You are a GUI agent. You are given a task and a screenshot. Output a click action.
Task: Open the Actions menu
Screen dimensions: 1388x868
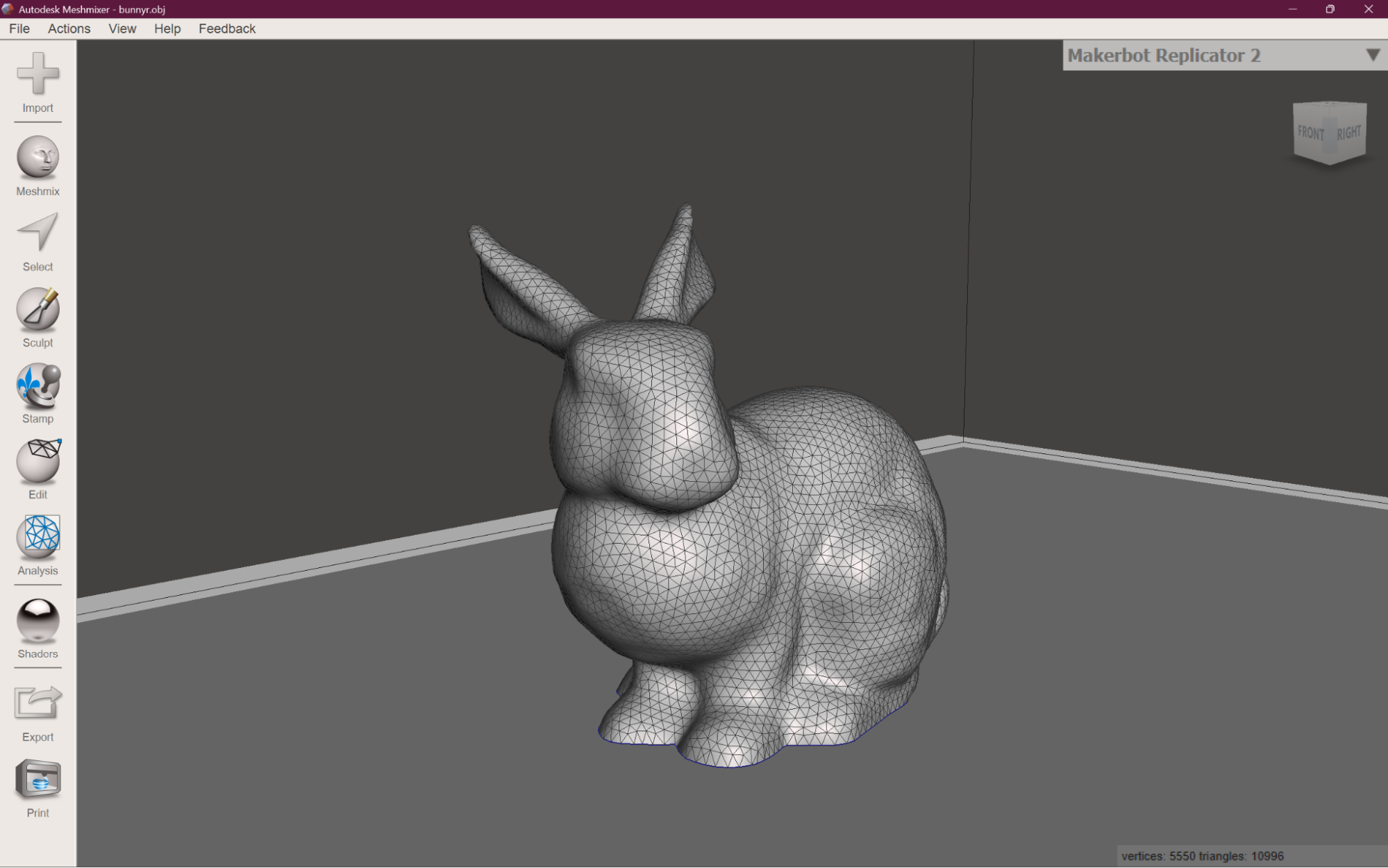point(69,28)
